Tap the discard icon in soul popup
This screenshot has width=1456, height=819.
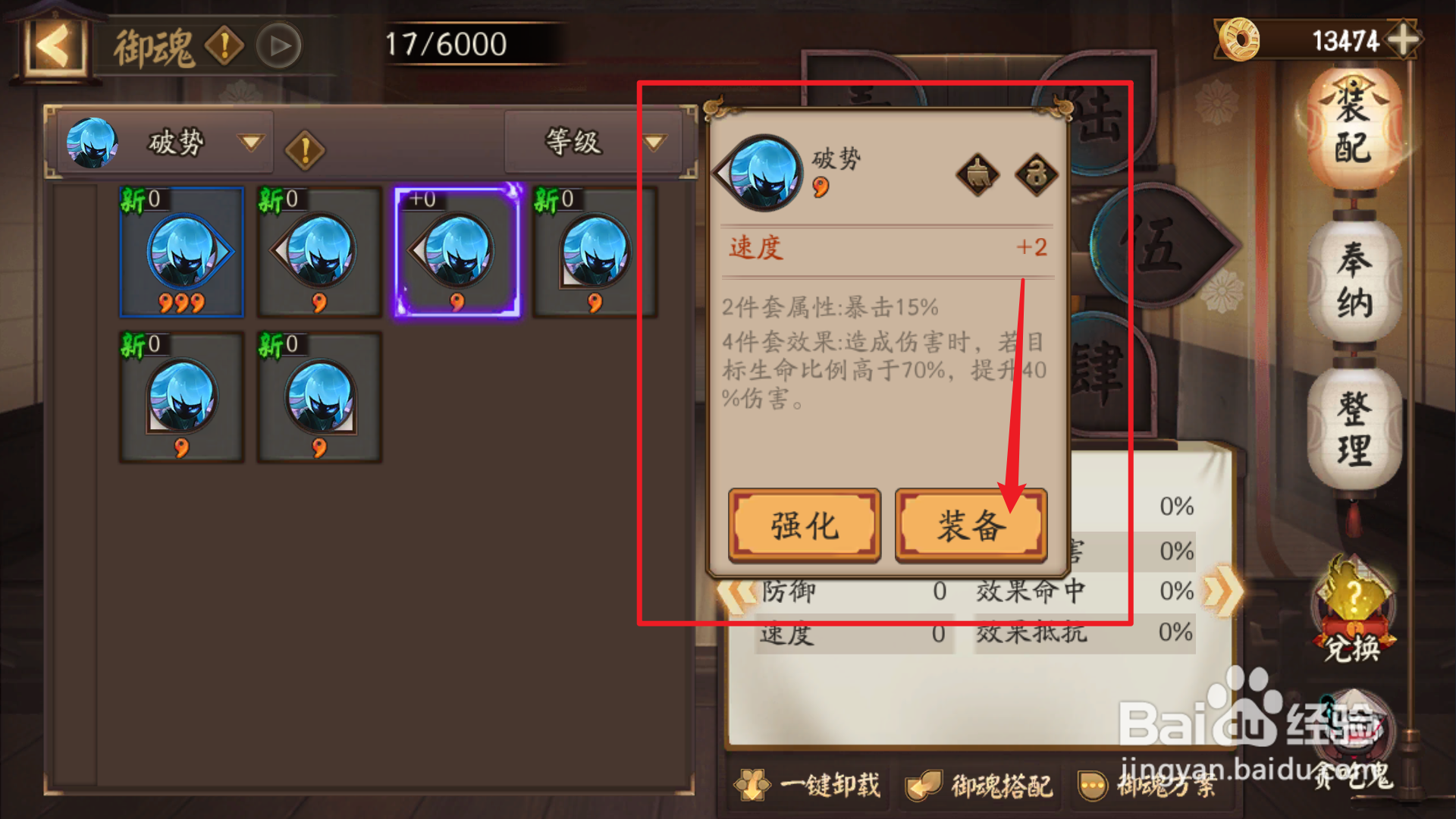pos(977,175)
